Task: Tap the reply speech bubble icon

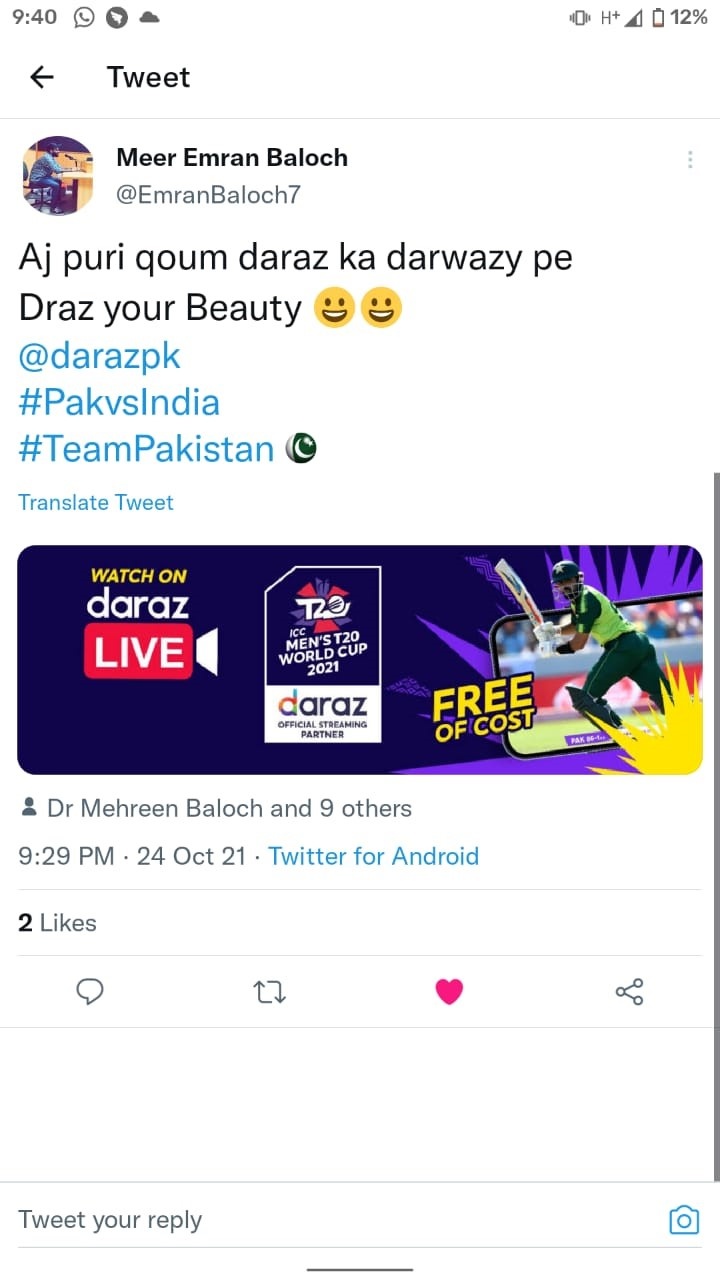Action: click(x=90, y=991)
